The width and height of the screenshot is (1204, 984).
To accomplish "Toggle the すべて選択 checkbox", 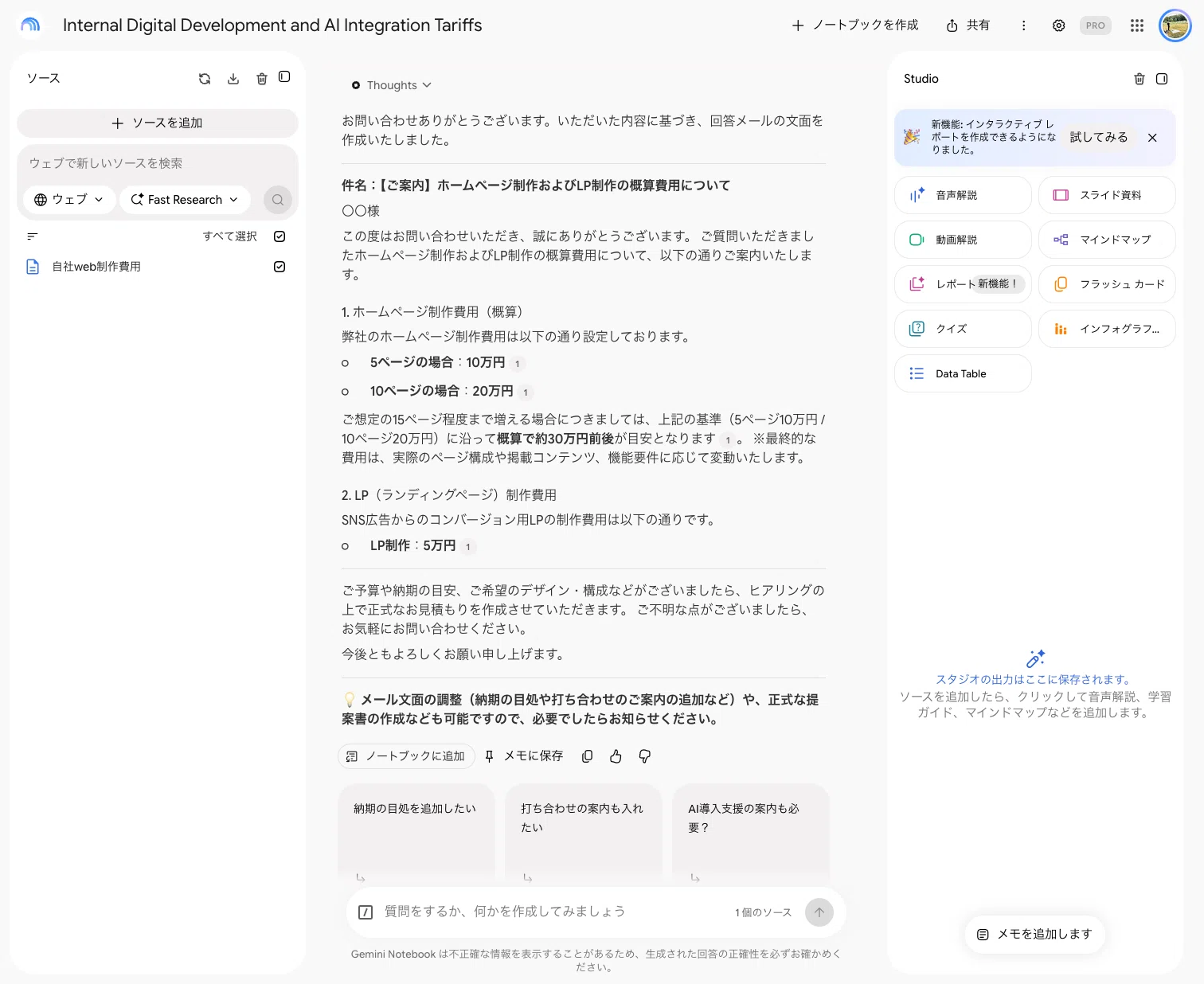I will 279,236.
